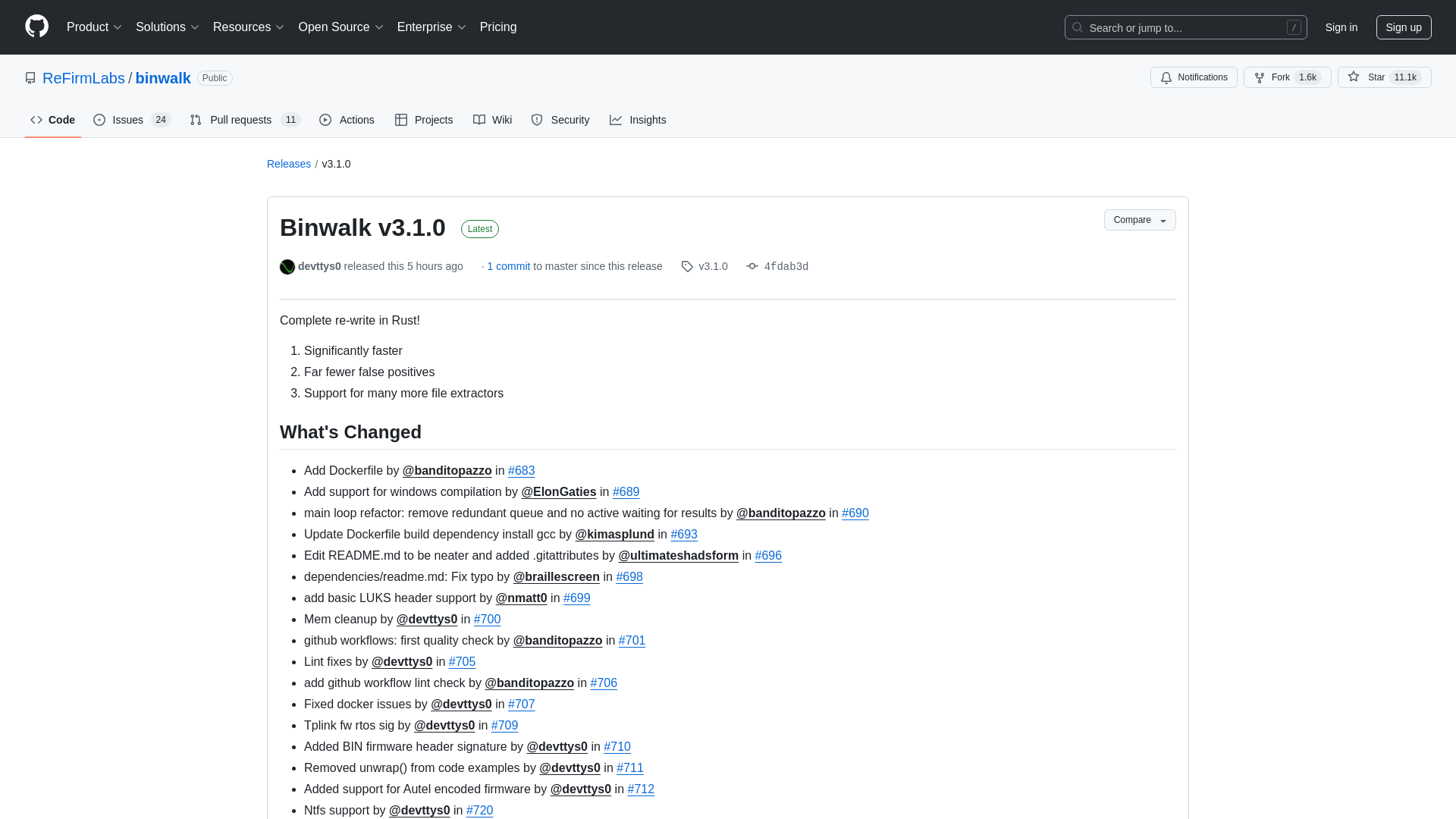The width and height of the screenshot is (1456, 819).
Task: Open @nmatt0 profile link
Action: [x=522, y=598]
